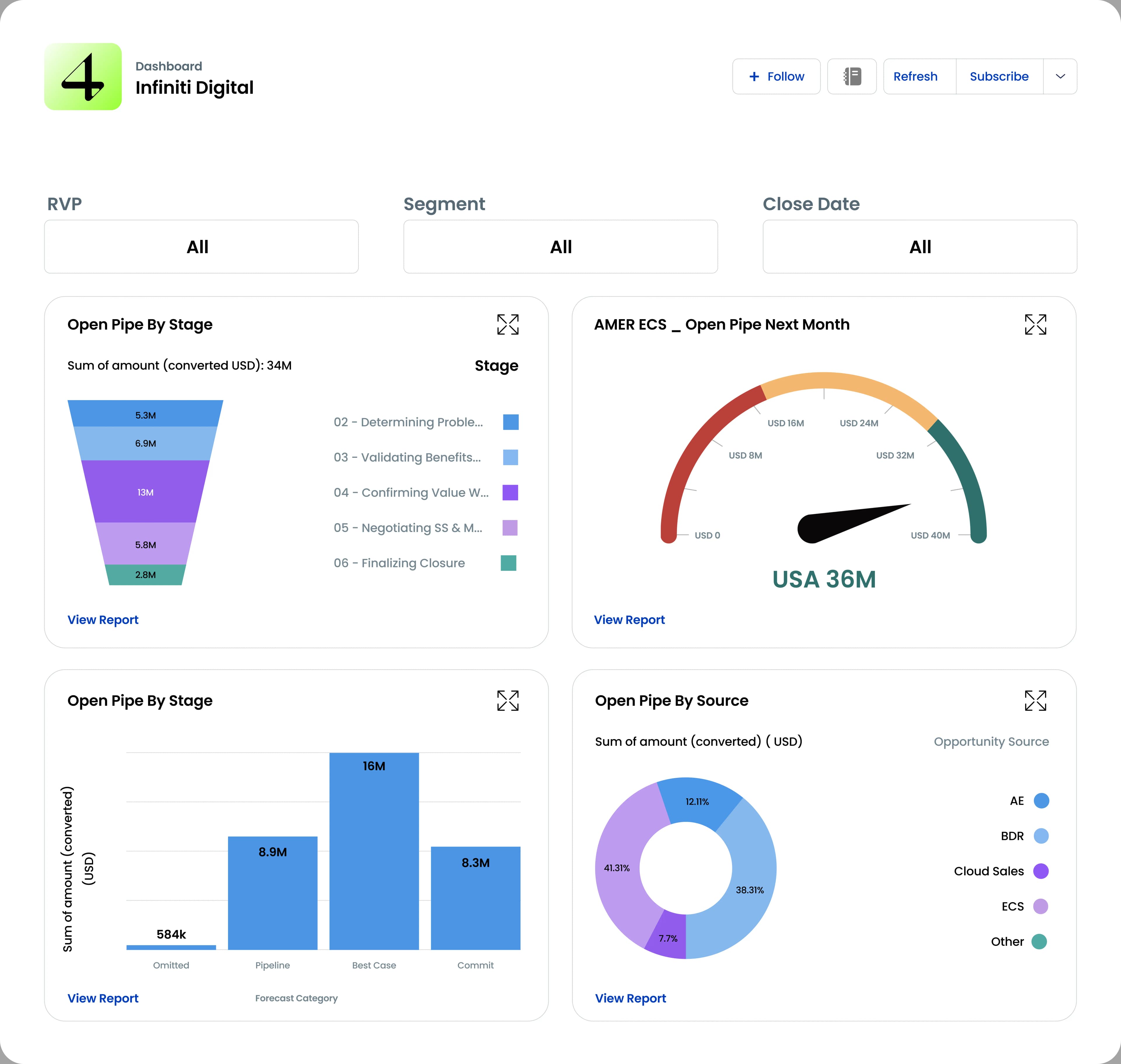Open the RVP filter dropdown

point(201,247)
